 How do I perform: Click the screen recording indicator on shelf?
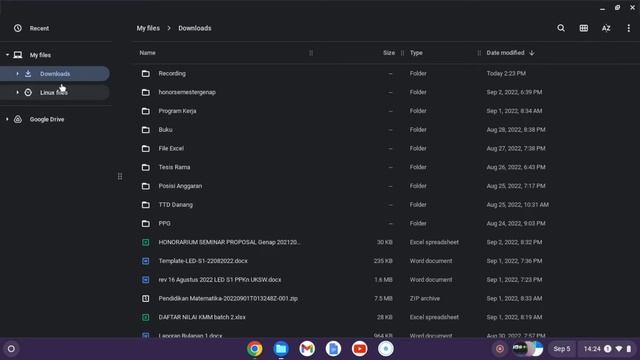(500, 349)
